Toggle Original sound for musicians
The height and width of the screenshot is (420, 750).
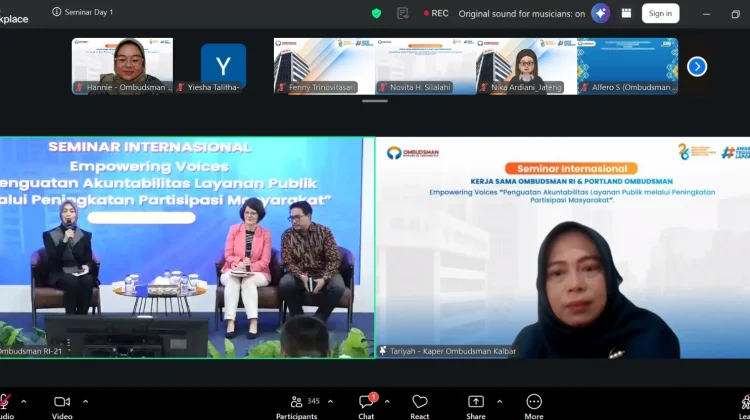521,14
